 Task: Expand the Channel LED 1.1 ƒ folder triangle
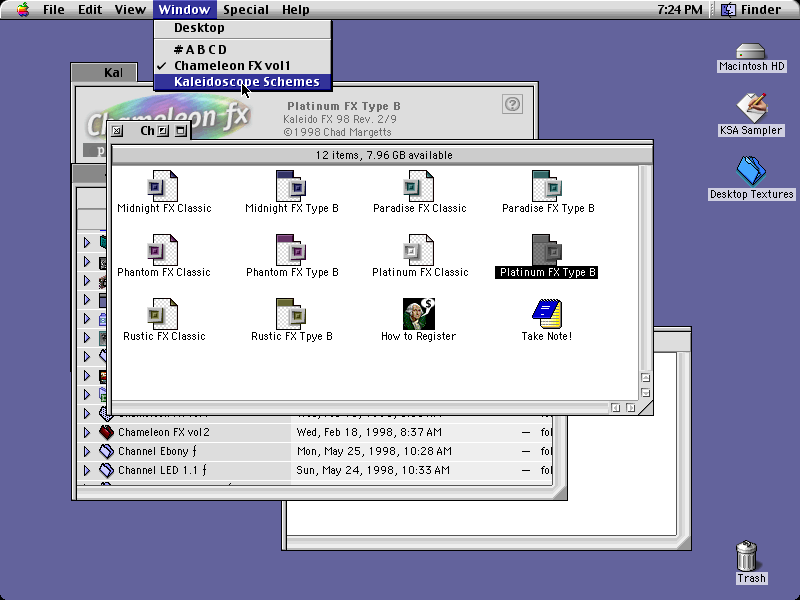[x=87, y=470]
